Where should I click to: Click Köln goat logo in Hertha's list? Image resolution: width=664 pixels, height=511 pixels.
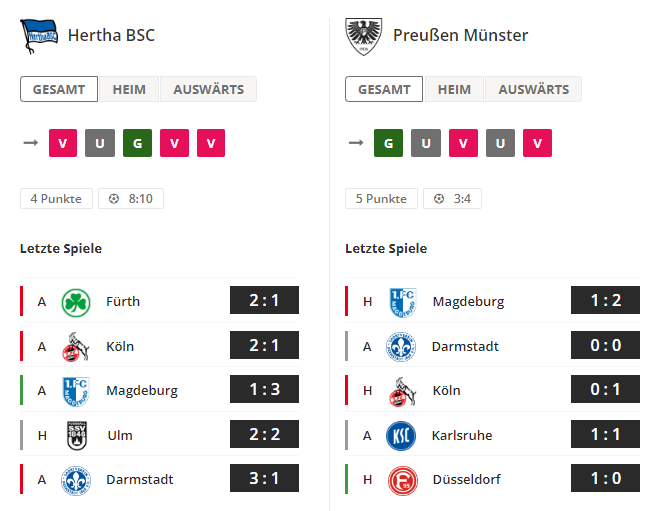click(x=76, y=347)
